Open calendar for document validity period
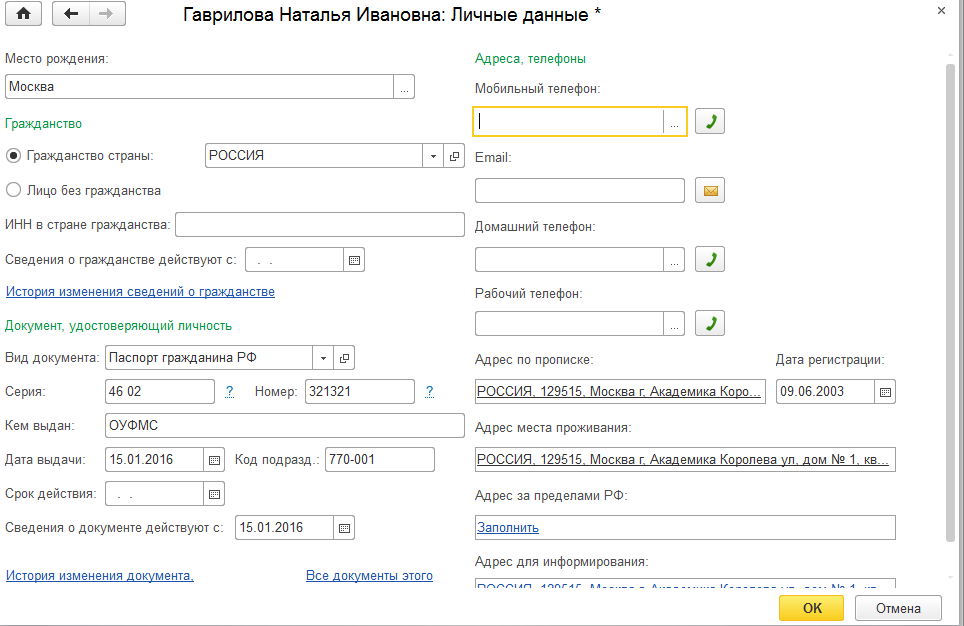 point(214,494)
